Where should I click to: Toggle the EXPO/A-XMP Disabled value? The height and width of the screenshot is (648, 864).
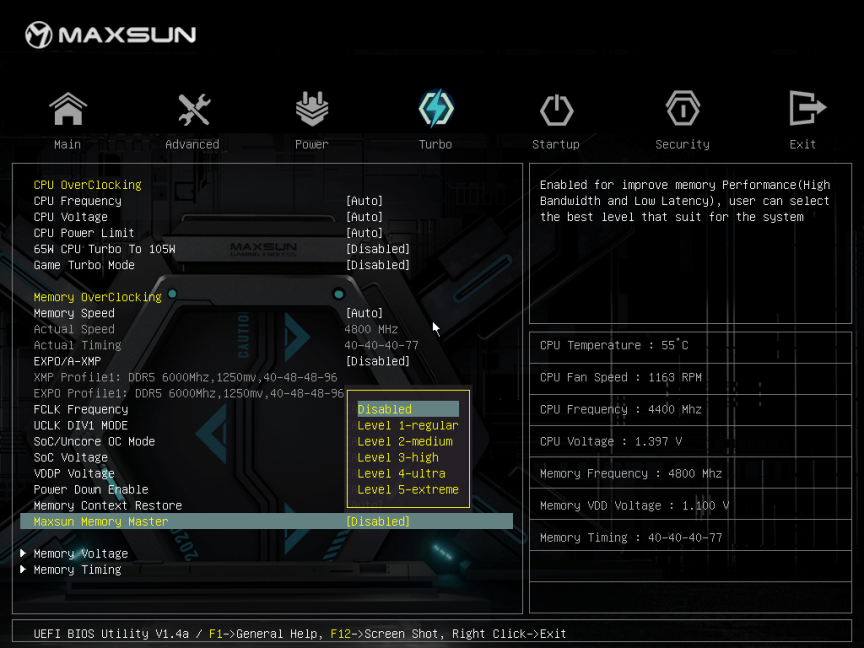[377, 361]
